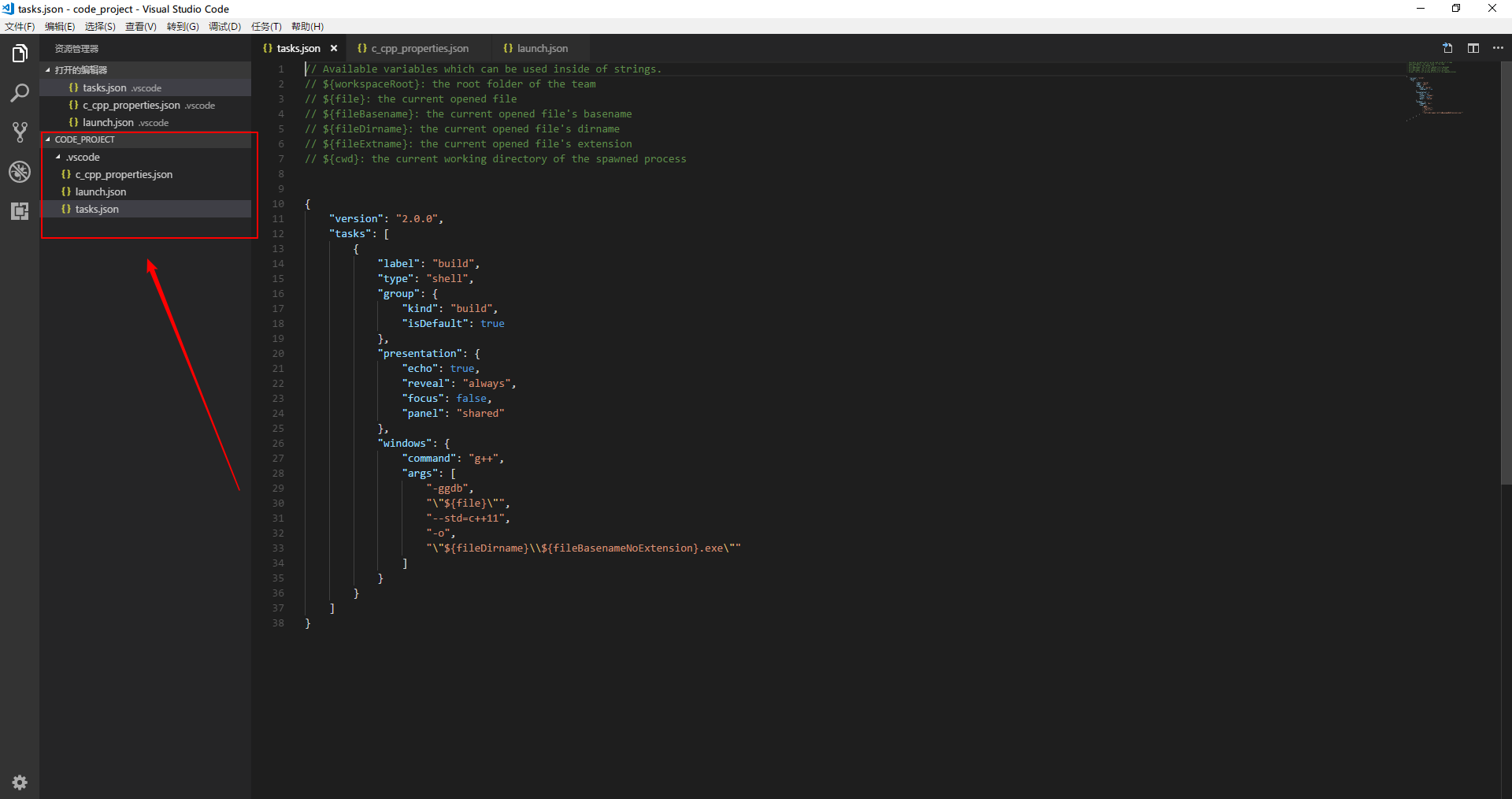The width and height of the screenshot is (1512, 799).
Task: Open the Debug view icon
Action: click(x=20, y=172)
